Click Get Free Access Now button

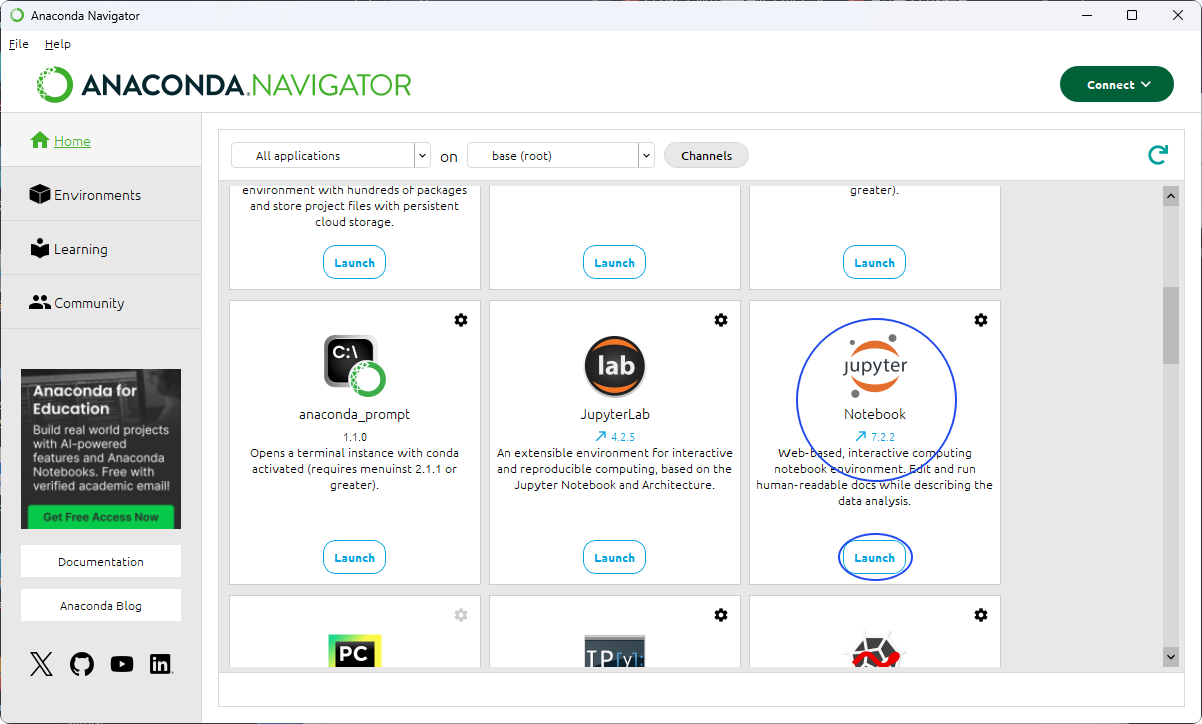point(101,517)
